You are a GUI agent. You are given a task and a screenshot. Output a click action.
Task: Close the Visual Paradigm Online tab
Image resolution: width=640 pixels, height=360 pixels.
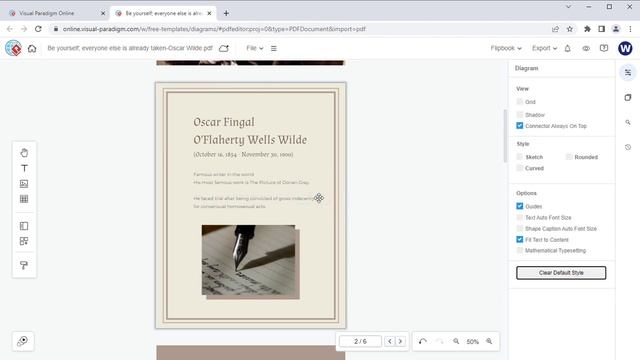(103, 13)
